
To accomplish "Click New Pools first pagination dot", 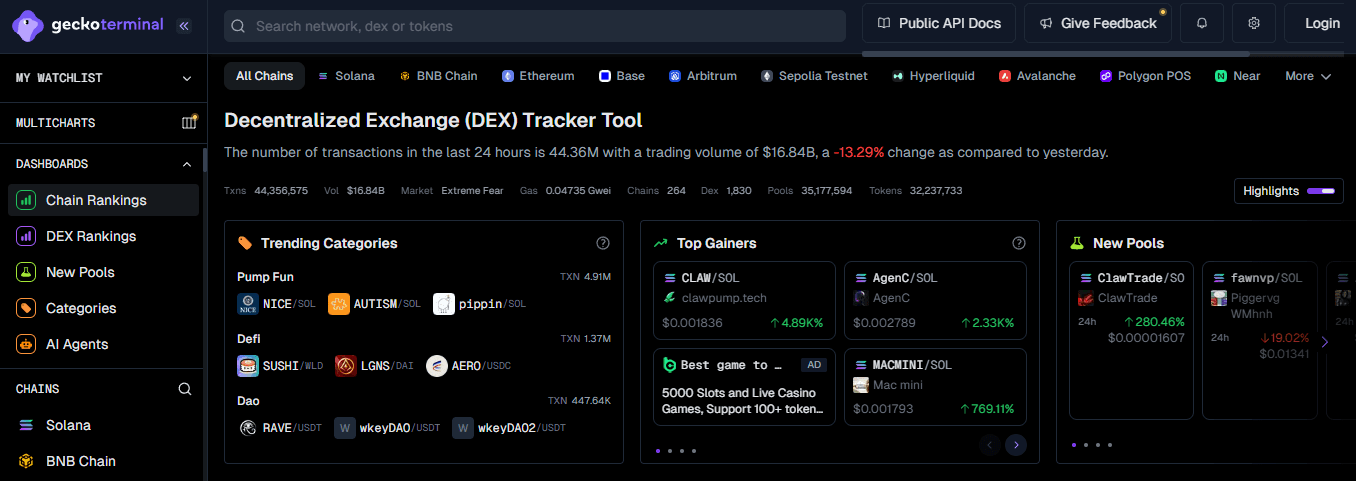I will click(1074, 445).
